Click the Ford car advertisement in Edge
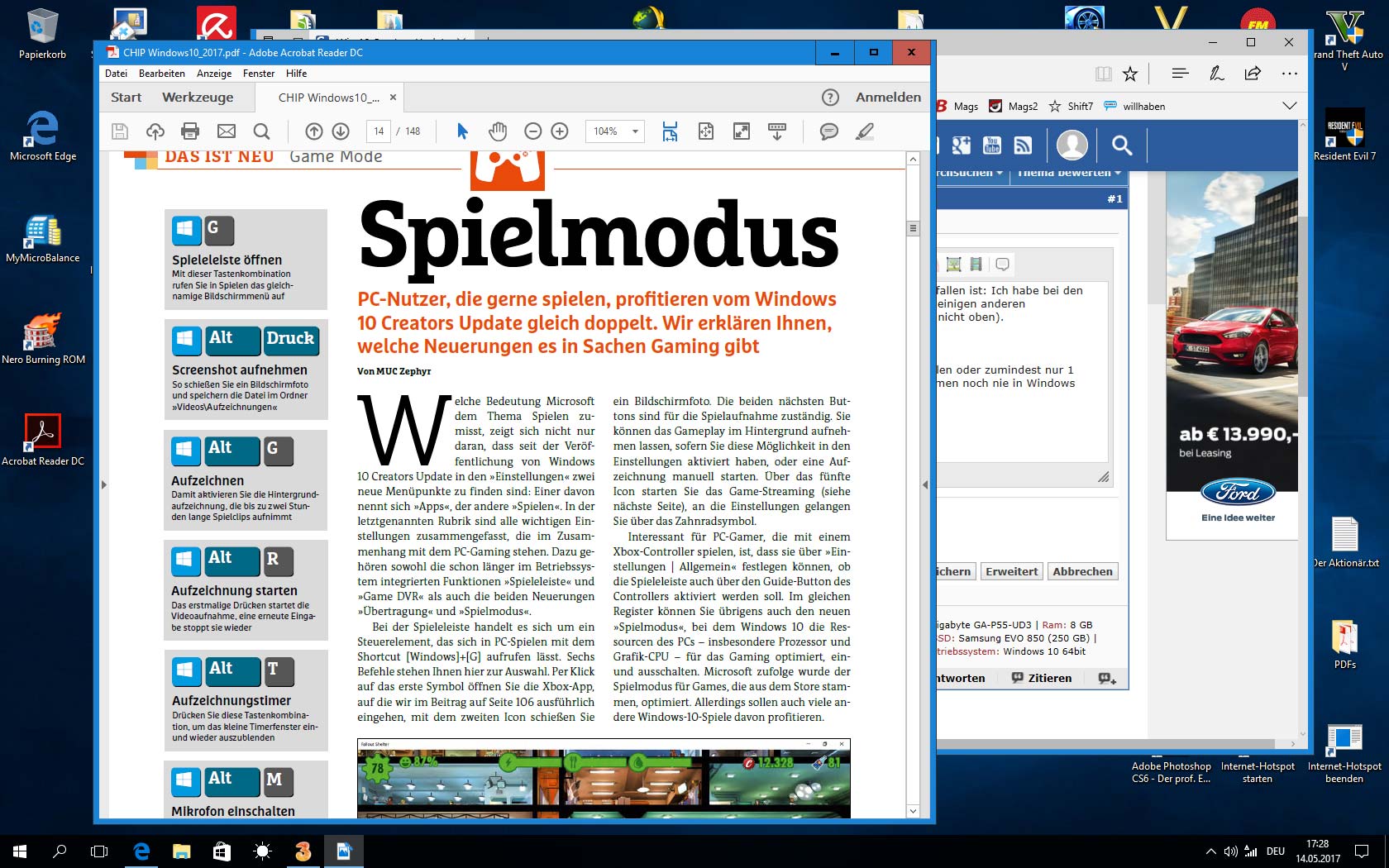The height and width of the screenshot is (868, 1389). point(1231,355)
